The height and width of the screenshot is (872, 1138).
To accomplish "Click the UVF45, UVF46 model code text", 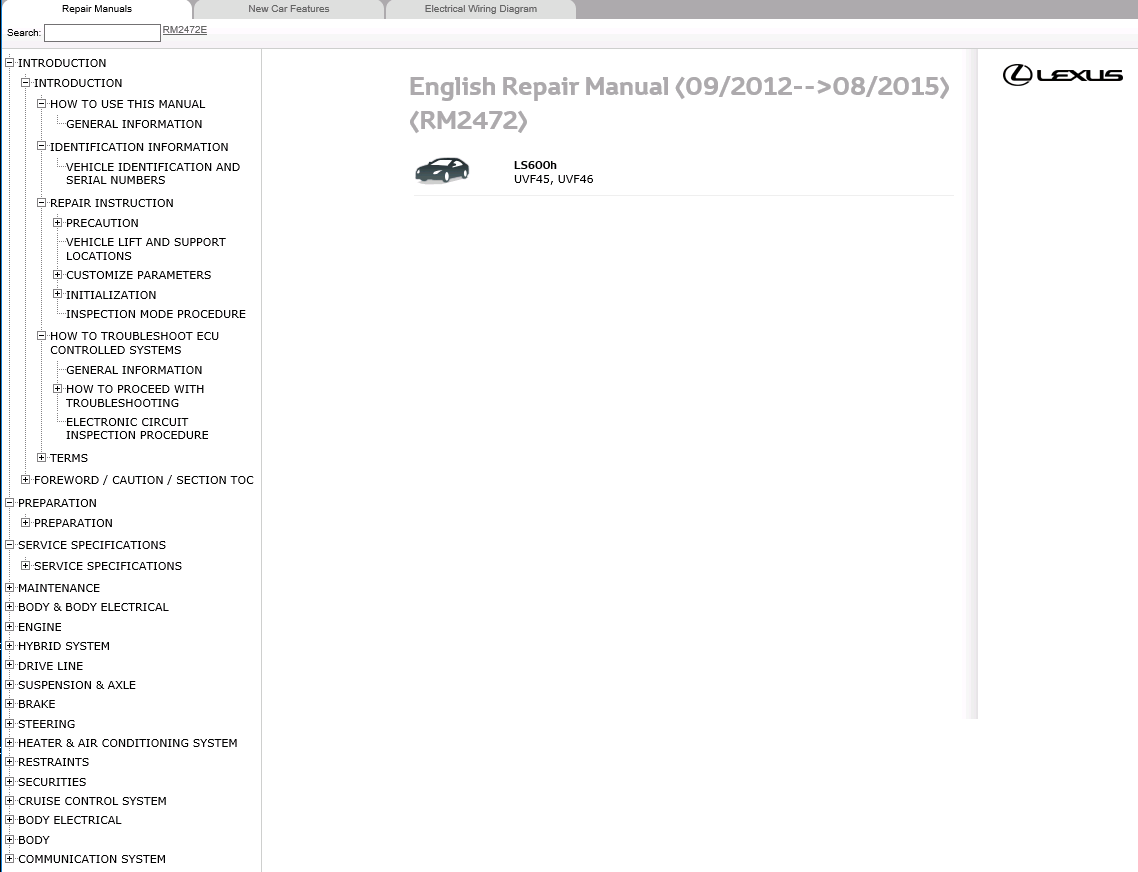I will pos(554,179).
